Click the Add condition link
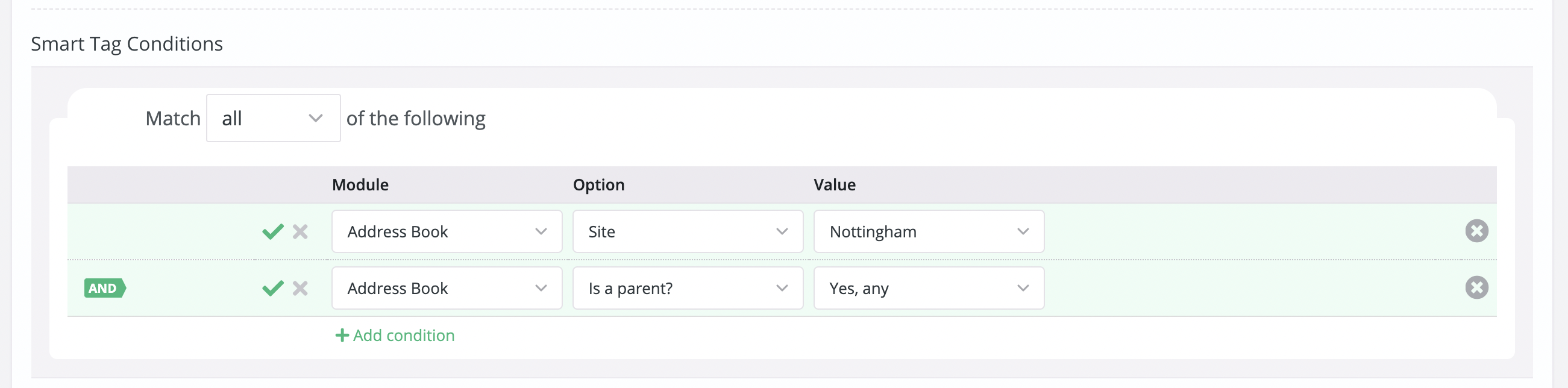 coord(404,336)
